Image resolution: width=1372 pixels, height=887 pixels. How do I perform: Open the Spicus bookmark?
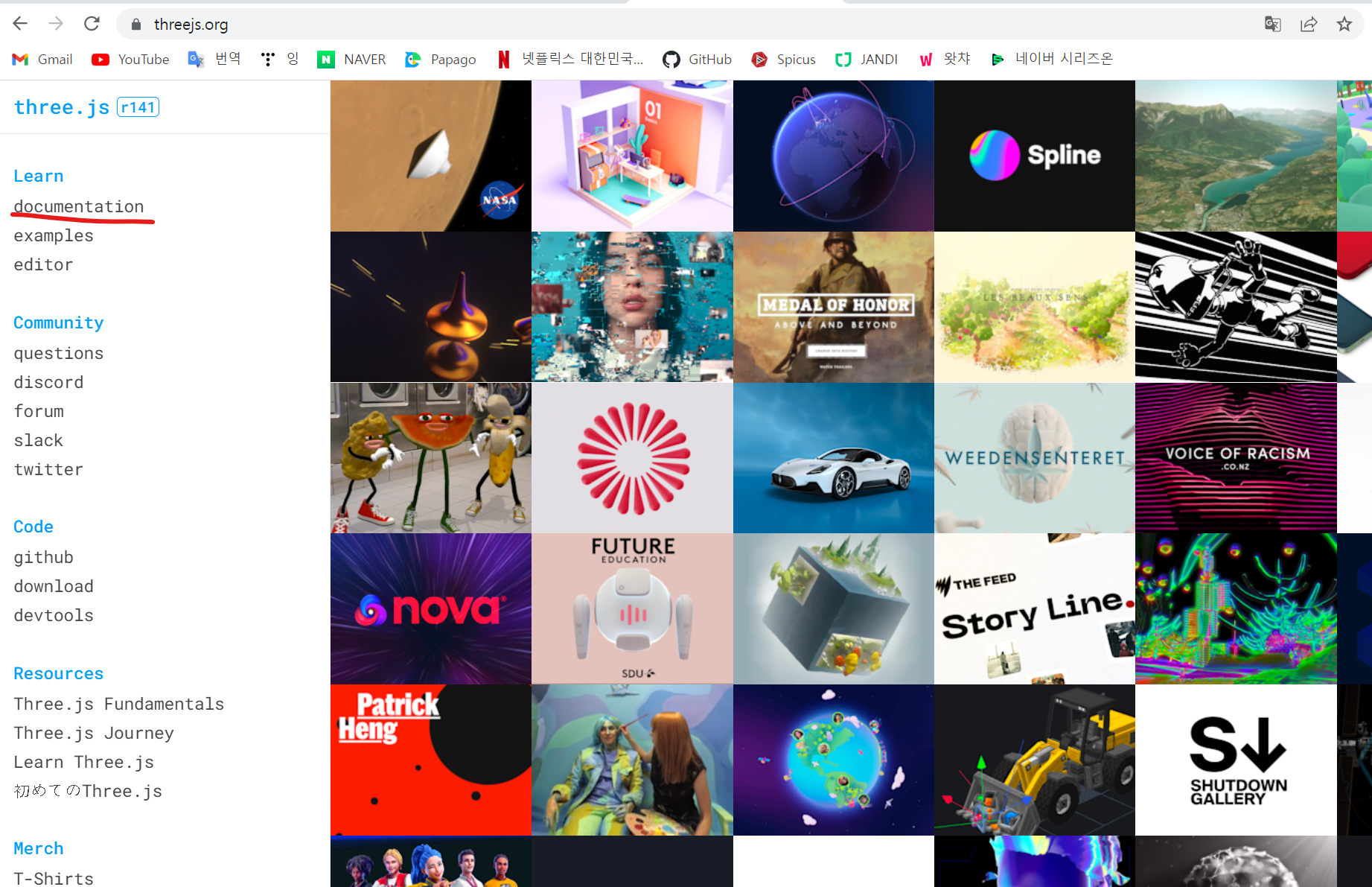point(783,60)
